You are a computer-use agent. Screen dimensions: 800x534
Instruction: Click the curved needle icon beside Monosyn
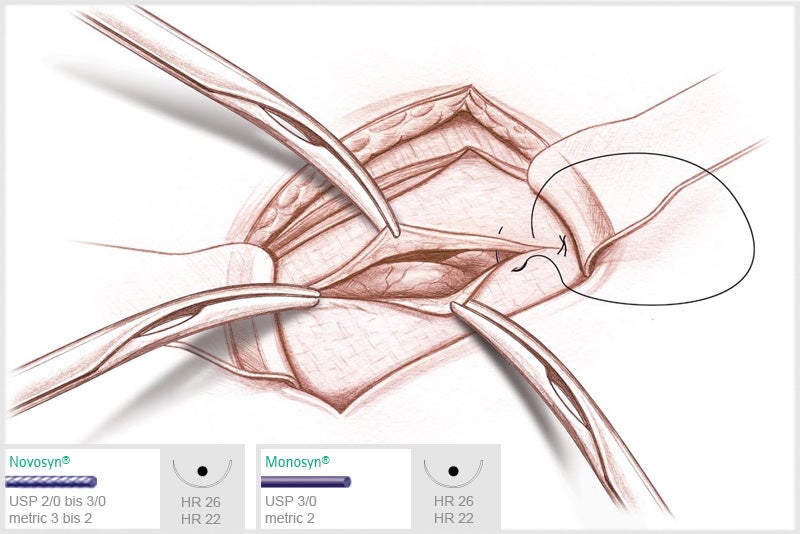453,473
